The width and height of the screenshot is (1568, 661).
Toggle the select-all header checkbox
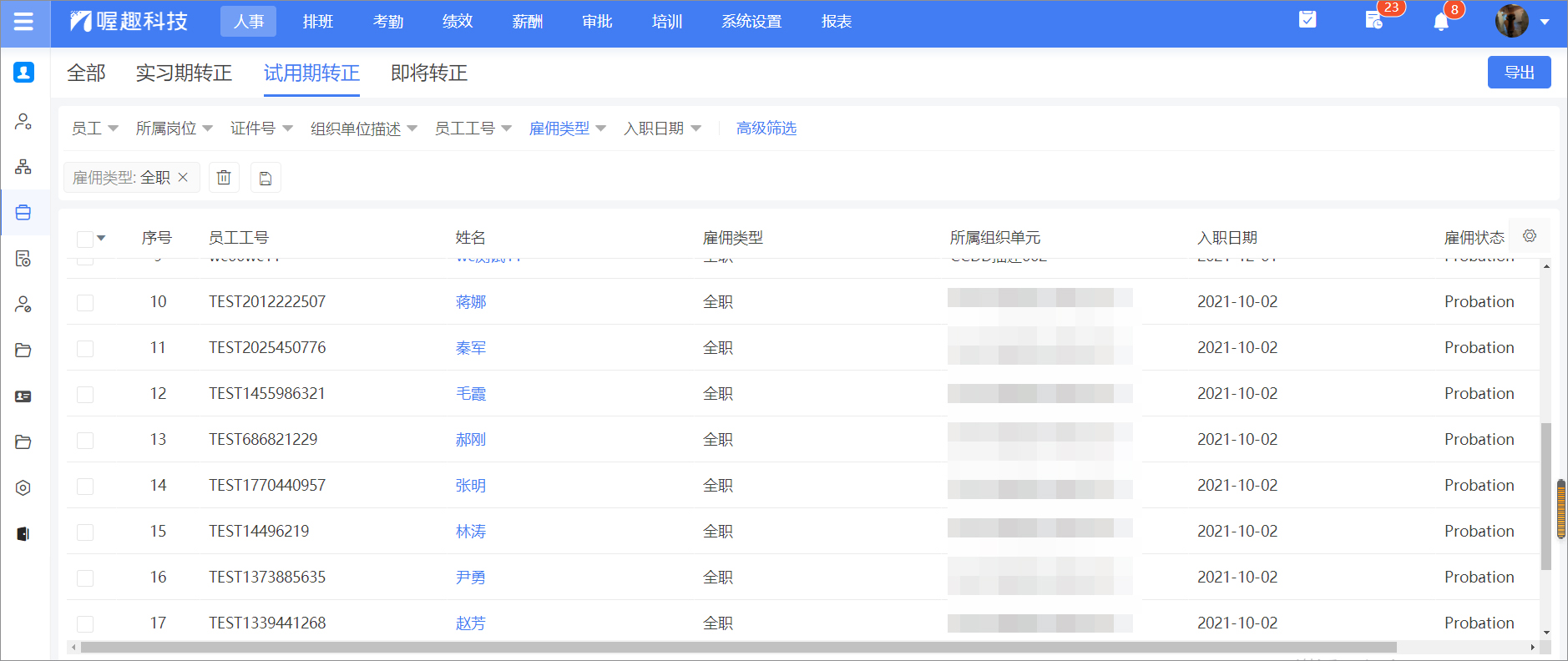[x=85, y=240]
